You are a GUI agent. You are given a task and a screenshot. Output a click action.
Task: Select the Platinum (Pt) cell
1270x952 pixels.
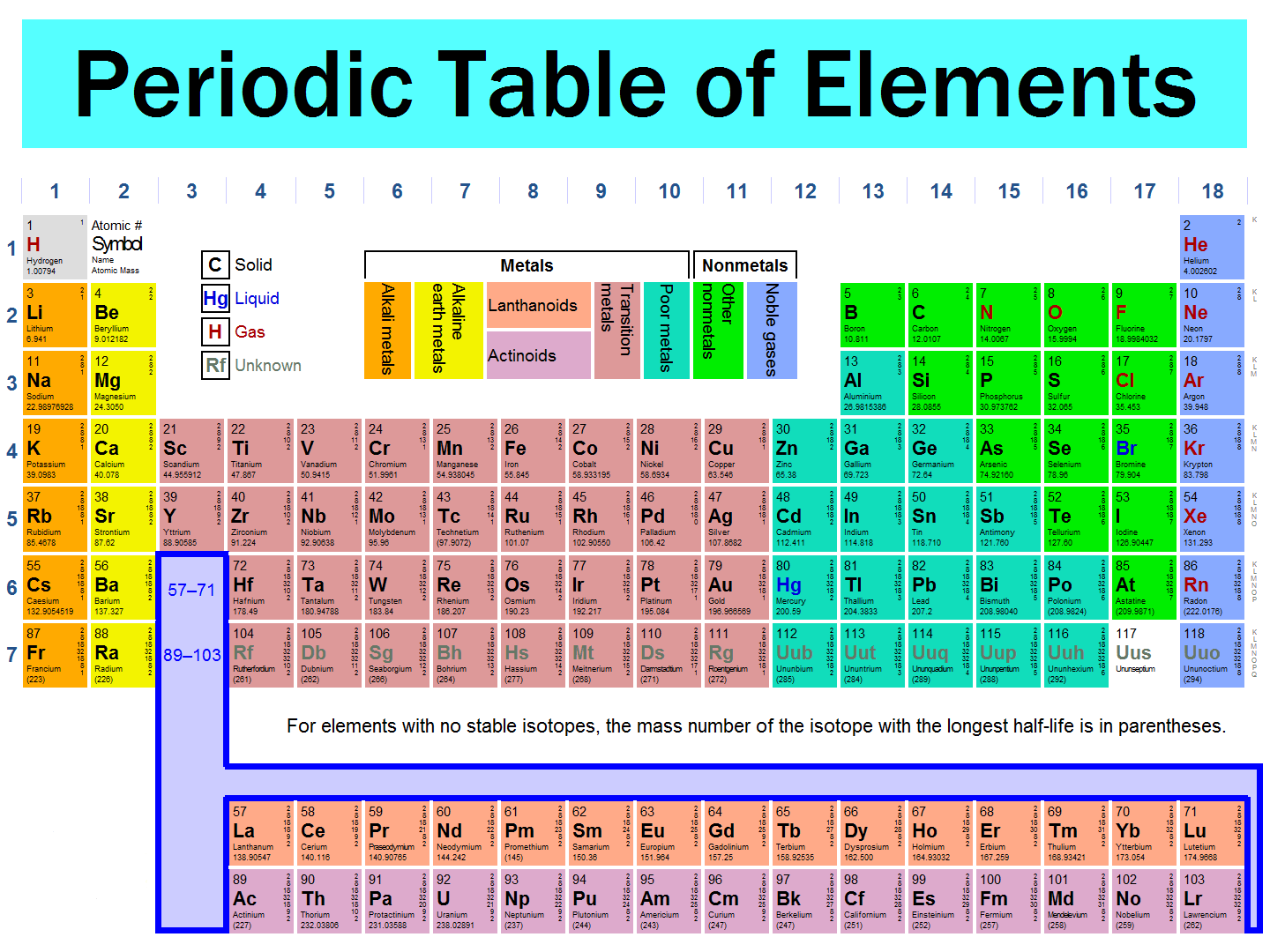(669, 587)
